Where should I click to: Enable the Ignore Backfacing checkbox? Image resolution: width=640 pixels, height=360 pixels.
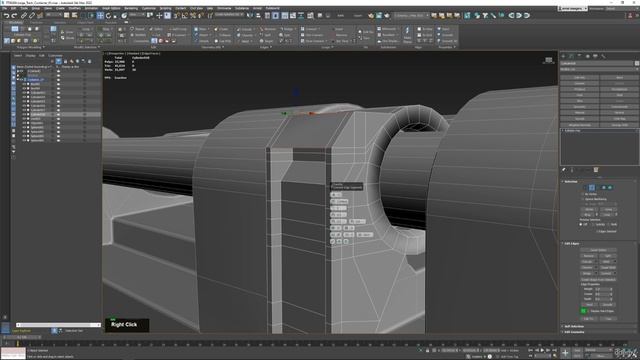582,199
